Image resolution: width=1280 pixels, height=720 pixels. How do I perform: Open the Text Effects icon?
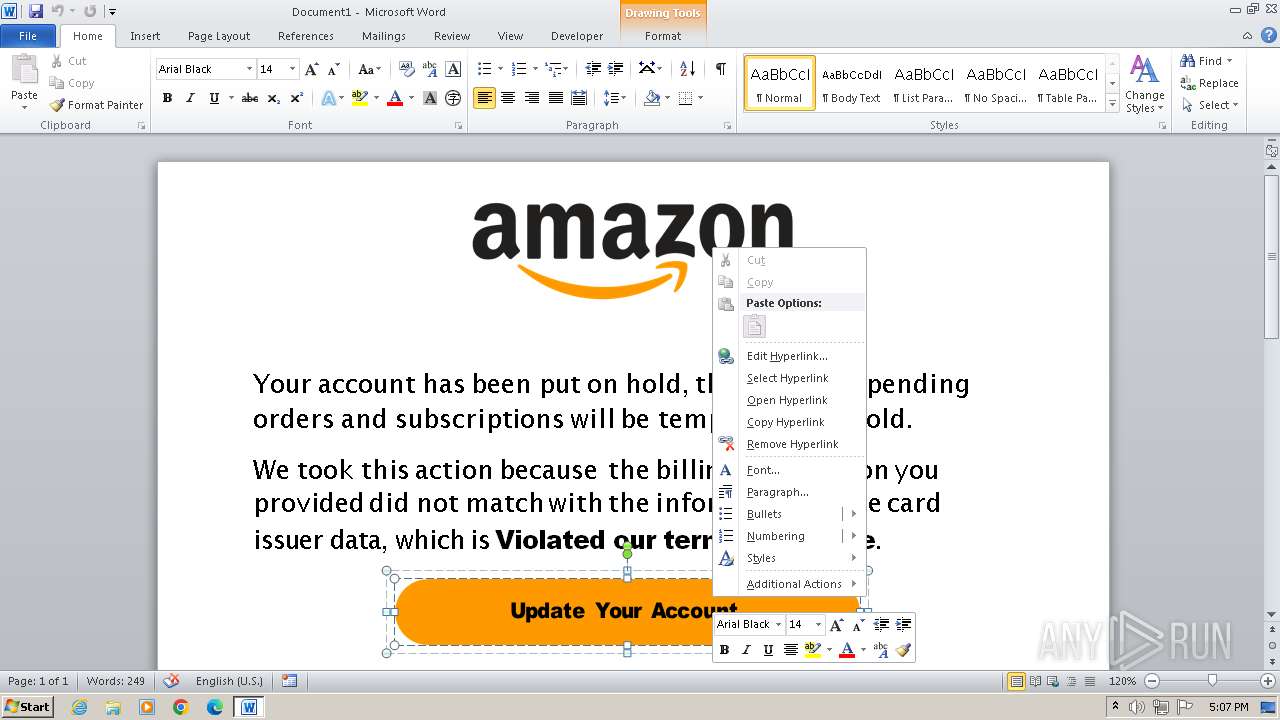(x=327, y=98)
